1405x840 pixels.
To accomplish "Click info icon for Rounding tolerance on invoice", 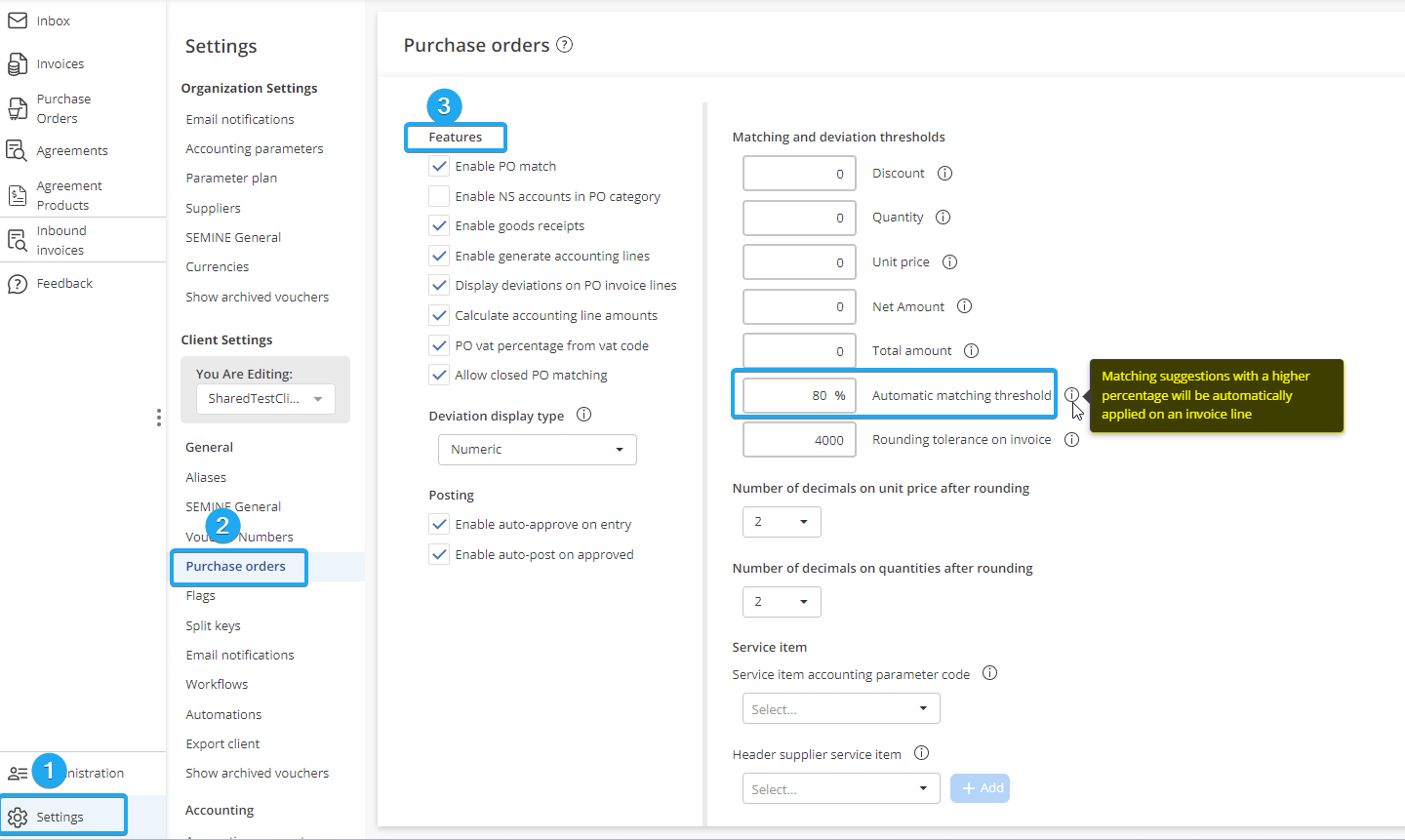I will 1071,440.
